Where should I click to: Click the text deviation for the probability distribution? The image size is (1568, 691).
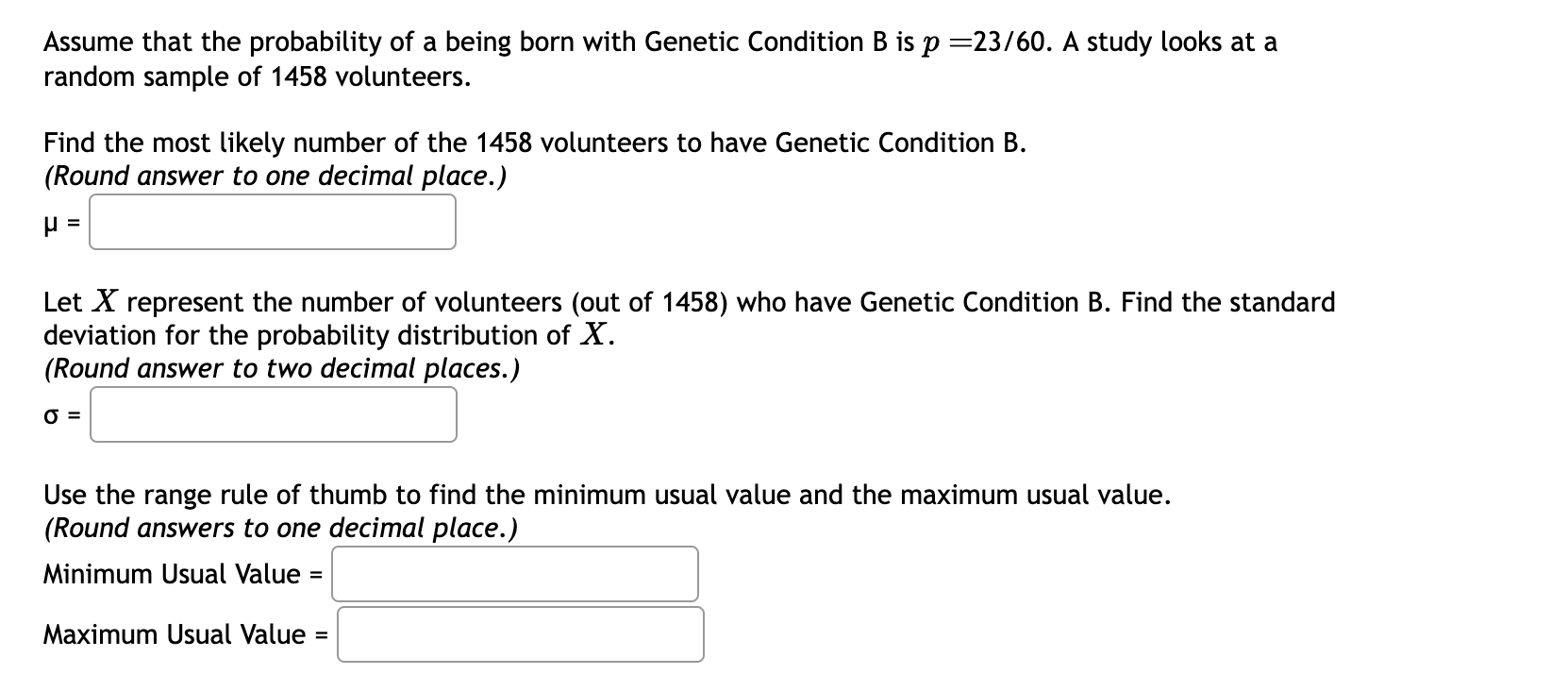pyautogui.click(x=295, y=335)
